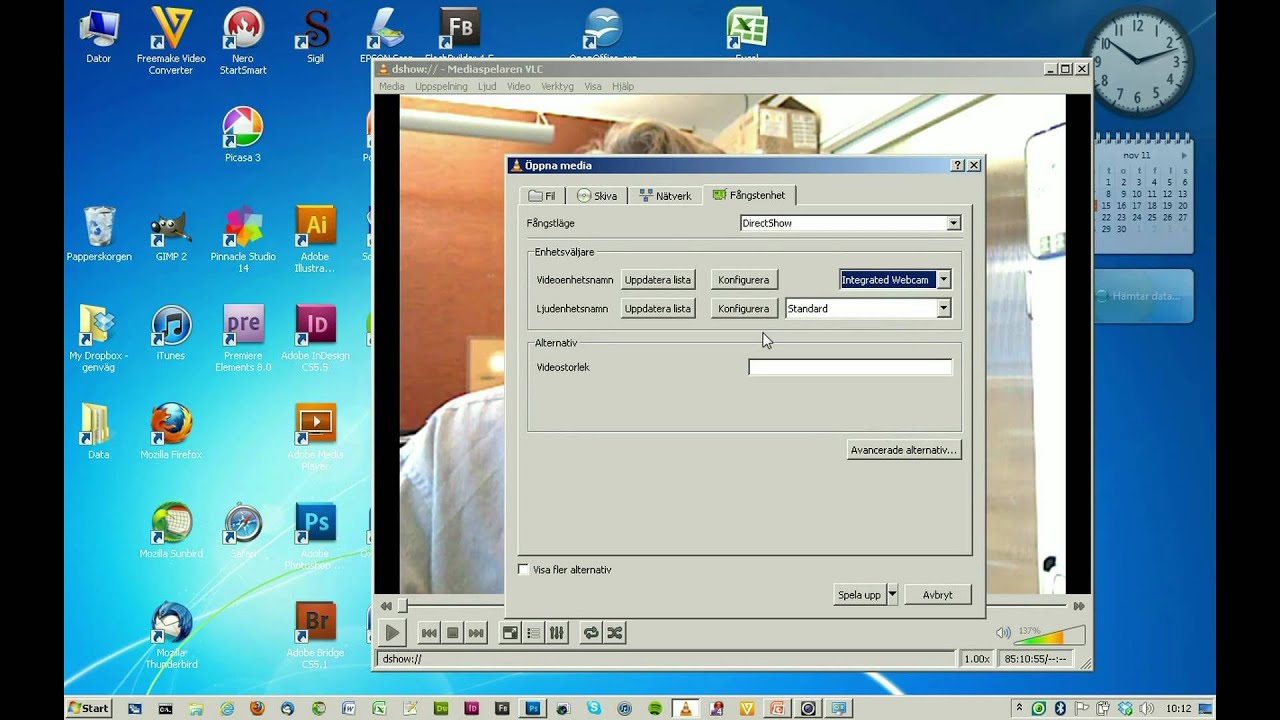
Task: Open the Hjälp menu in VLC
Action: 623,87
